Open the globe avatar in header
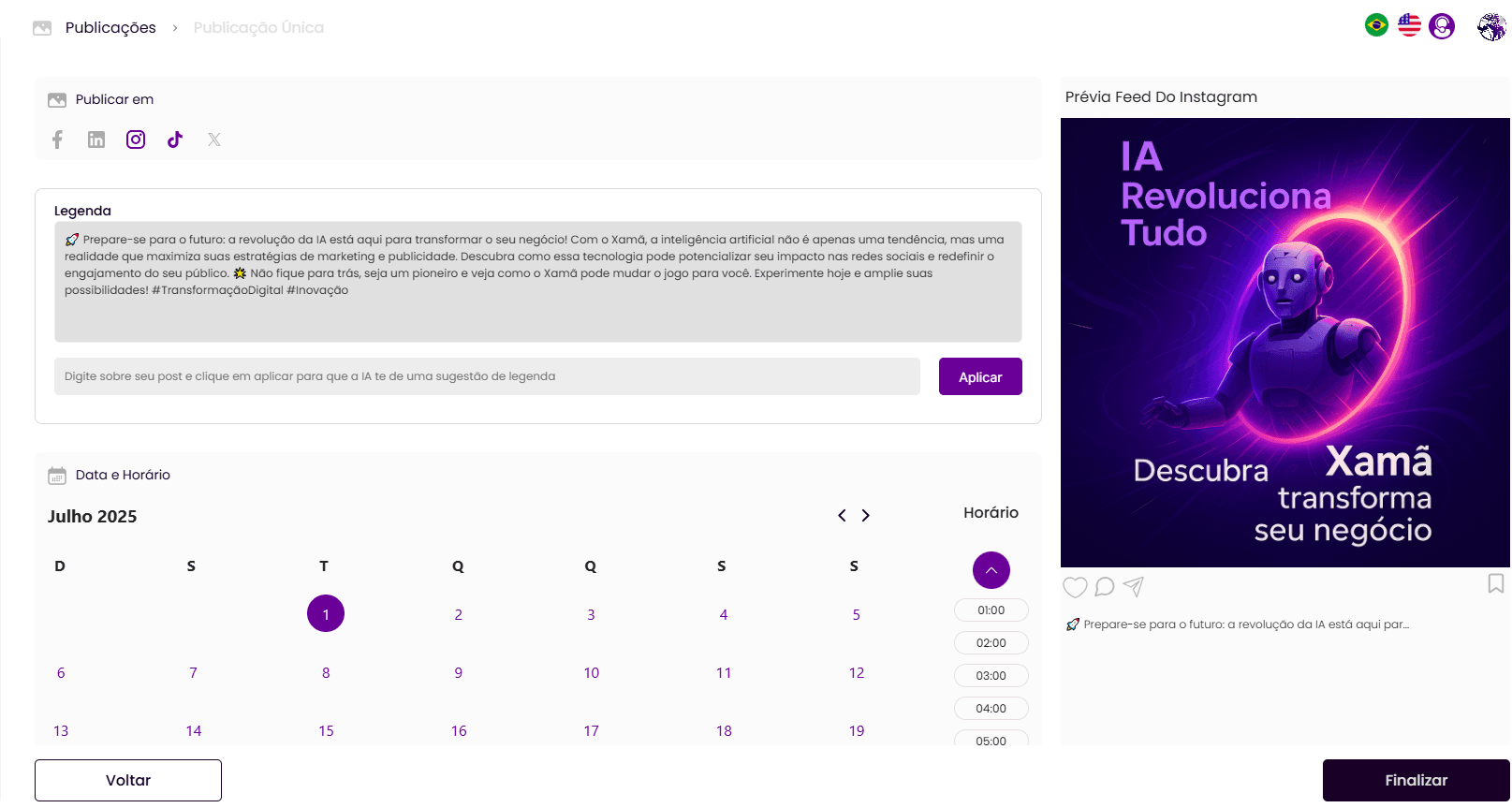The image size is (1512, 808). point(1491,27)
